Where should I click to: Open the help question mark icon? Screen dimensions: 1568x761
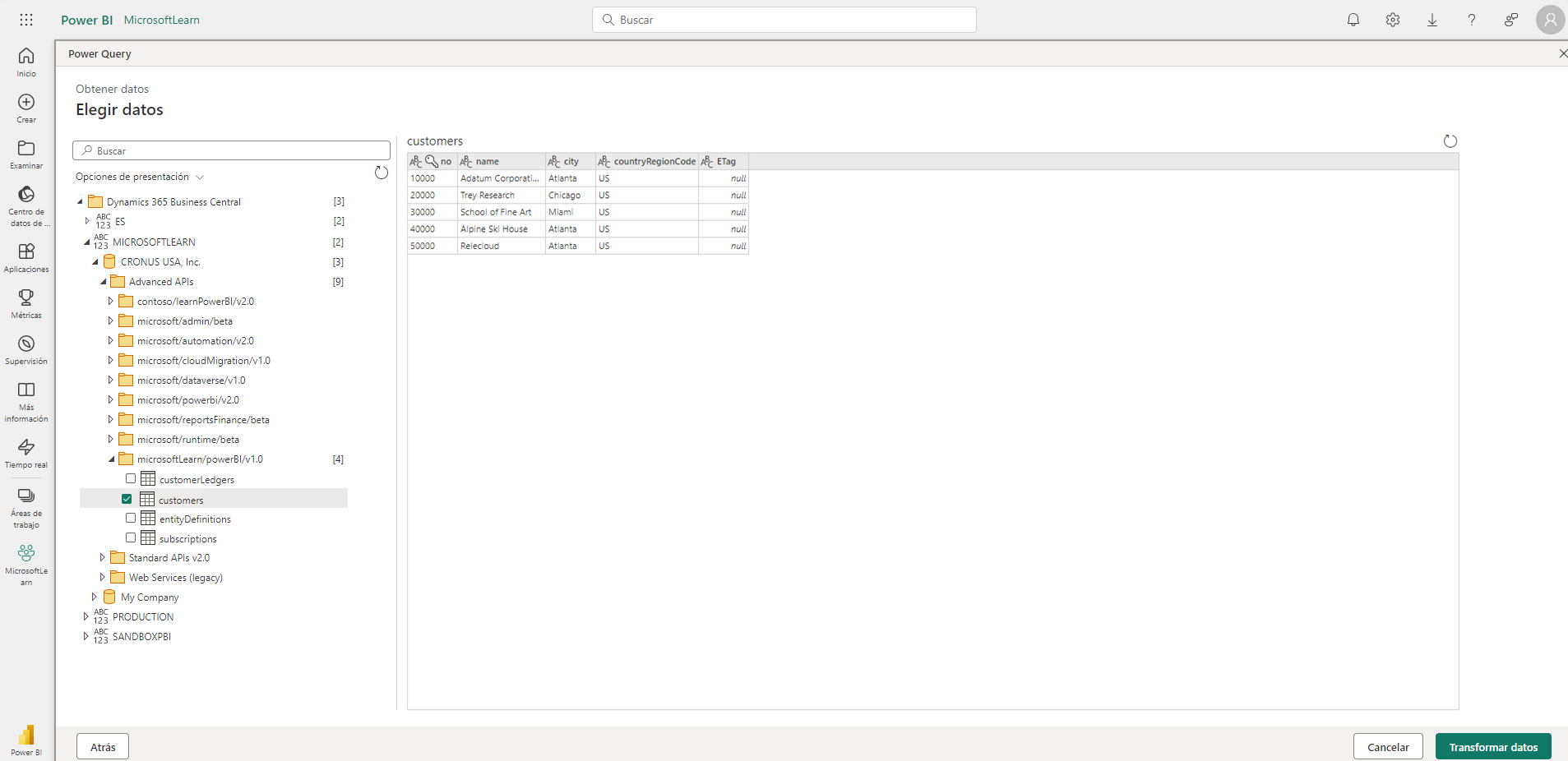1472,20
